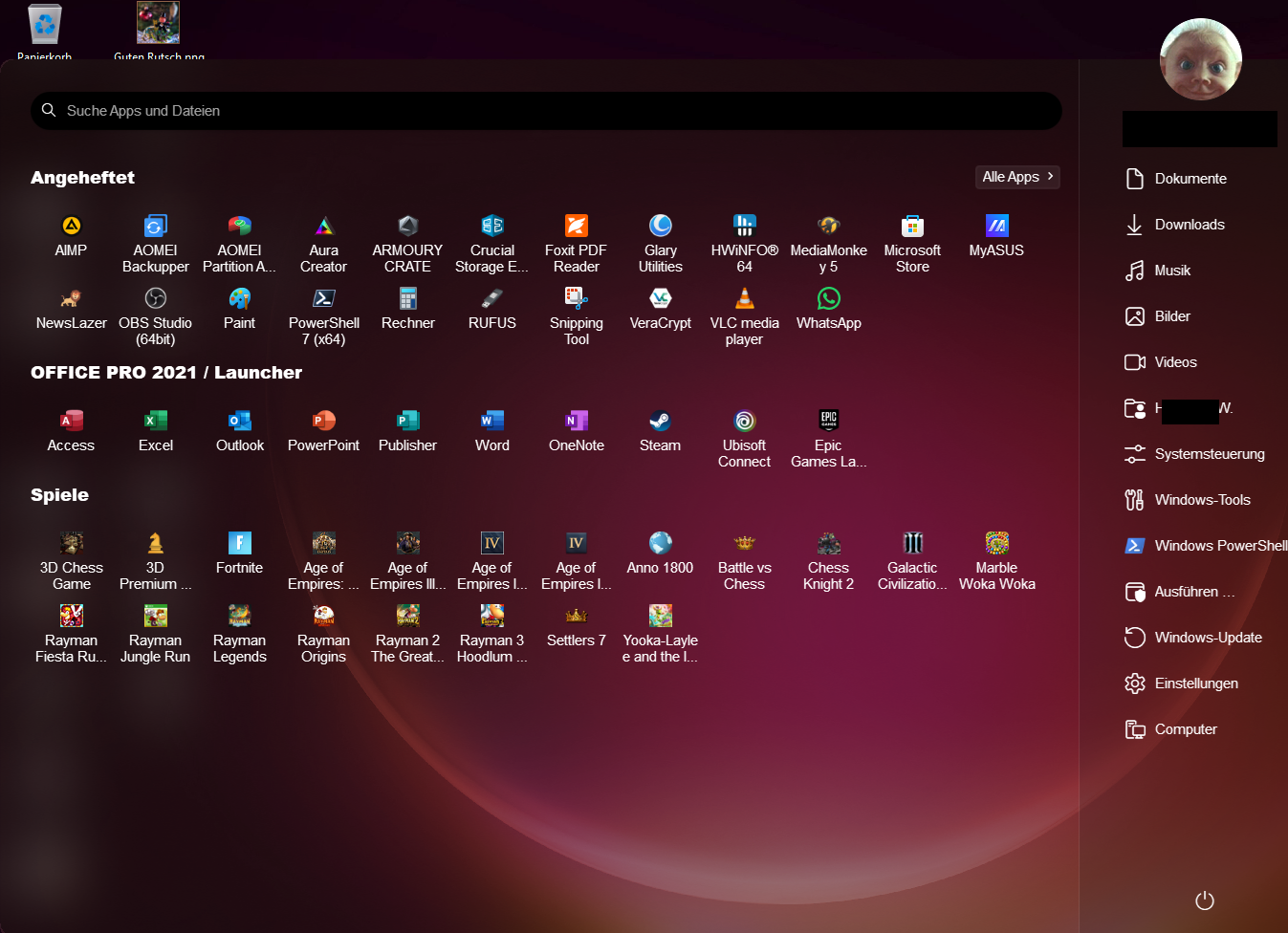Start PowerPoint
This screenshot has height=933, width=1288.
click(x=323, y=431)
